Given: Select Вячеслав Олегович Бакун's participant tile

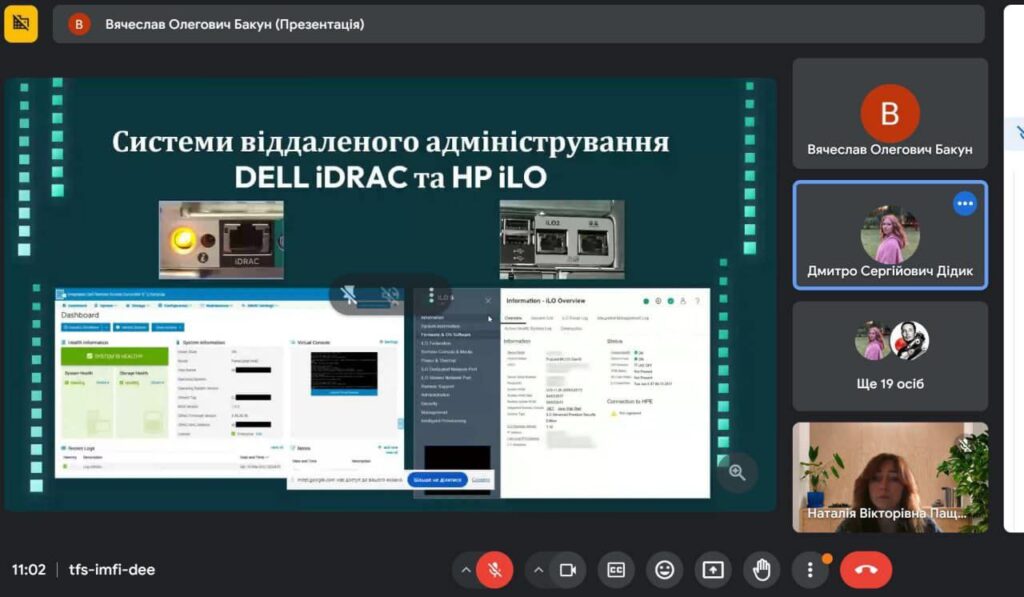Looking at the screenshot, I should (889, 126).
